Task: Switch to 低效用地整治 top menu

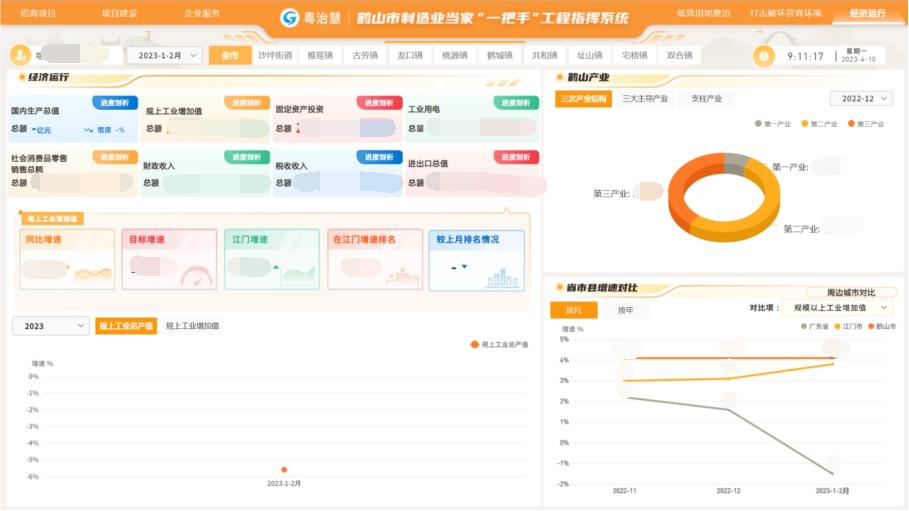Action: coord(703,13)
